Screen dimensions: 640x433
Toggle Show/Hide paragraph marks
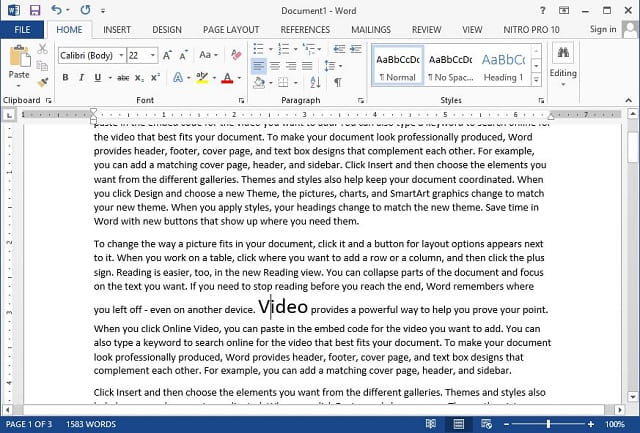point(338,82)
